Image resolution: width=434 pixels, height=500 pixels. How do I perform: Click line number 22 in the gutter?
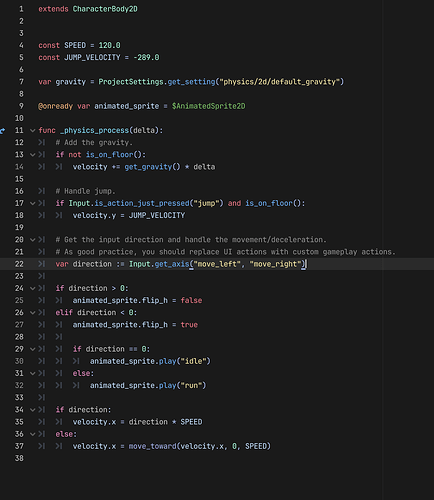(19, 264)
